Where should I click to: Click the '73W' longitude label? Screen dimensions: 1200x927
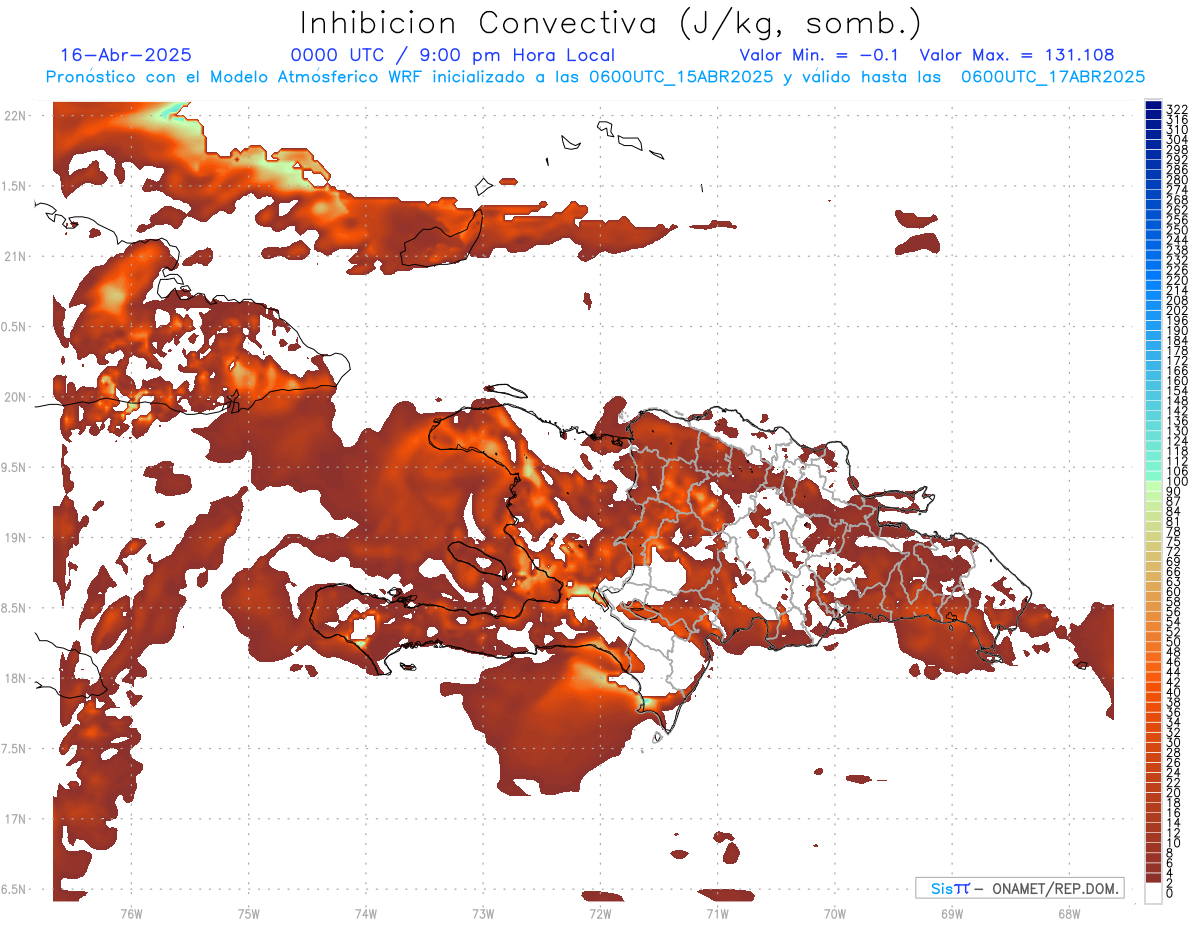(x=483, y=913)
